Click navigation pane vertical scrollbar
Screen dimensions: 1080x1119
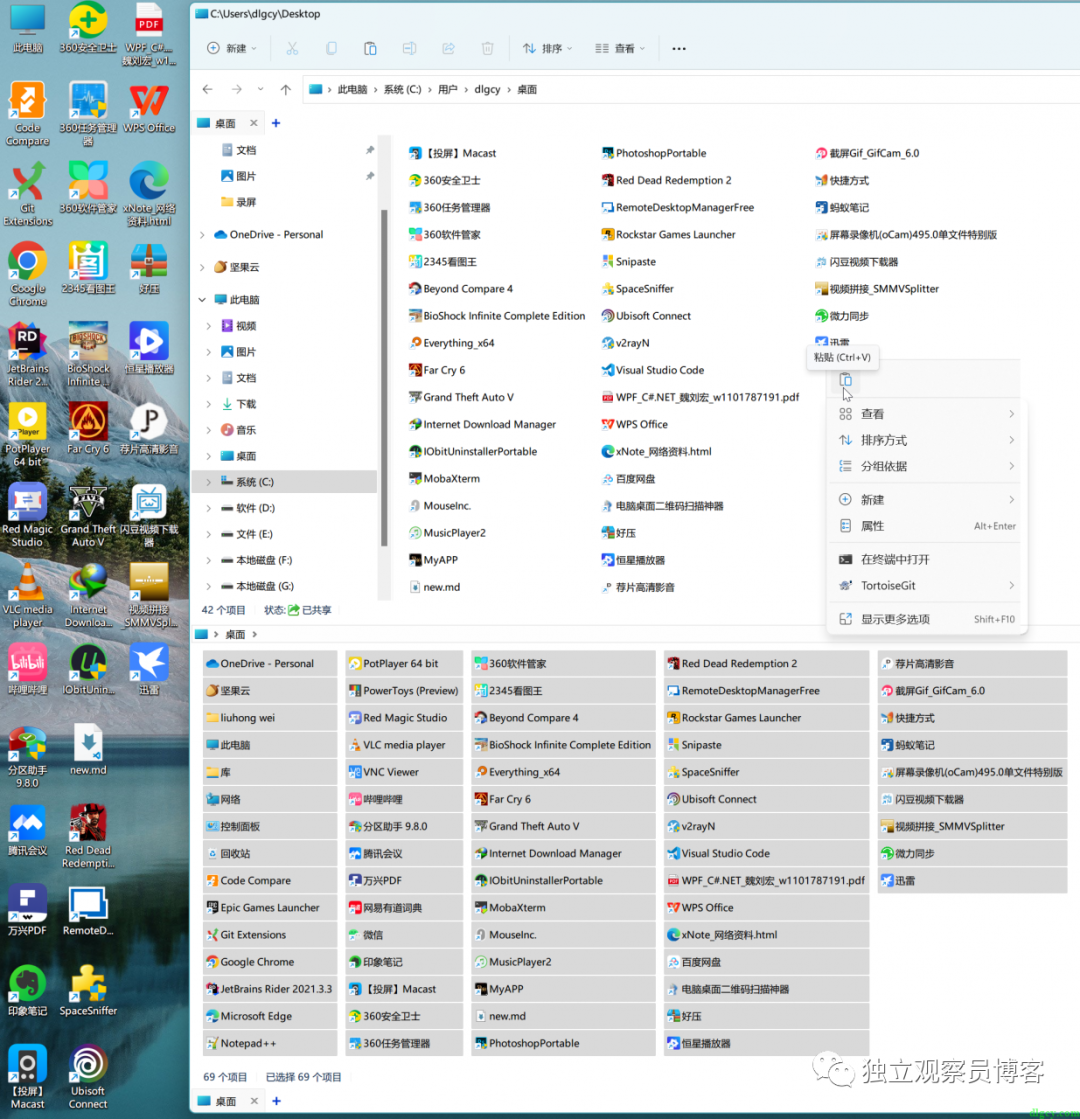pyautogui.click(x=384, y=378)
